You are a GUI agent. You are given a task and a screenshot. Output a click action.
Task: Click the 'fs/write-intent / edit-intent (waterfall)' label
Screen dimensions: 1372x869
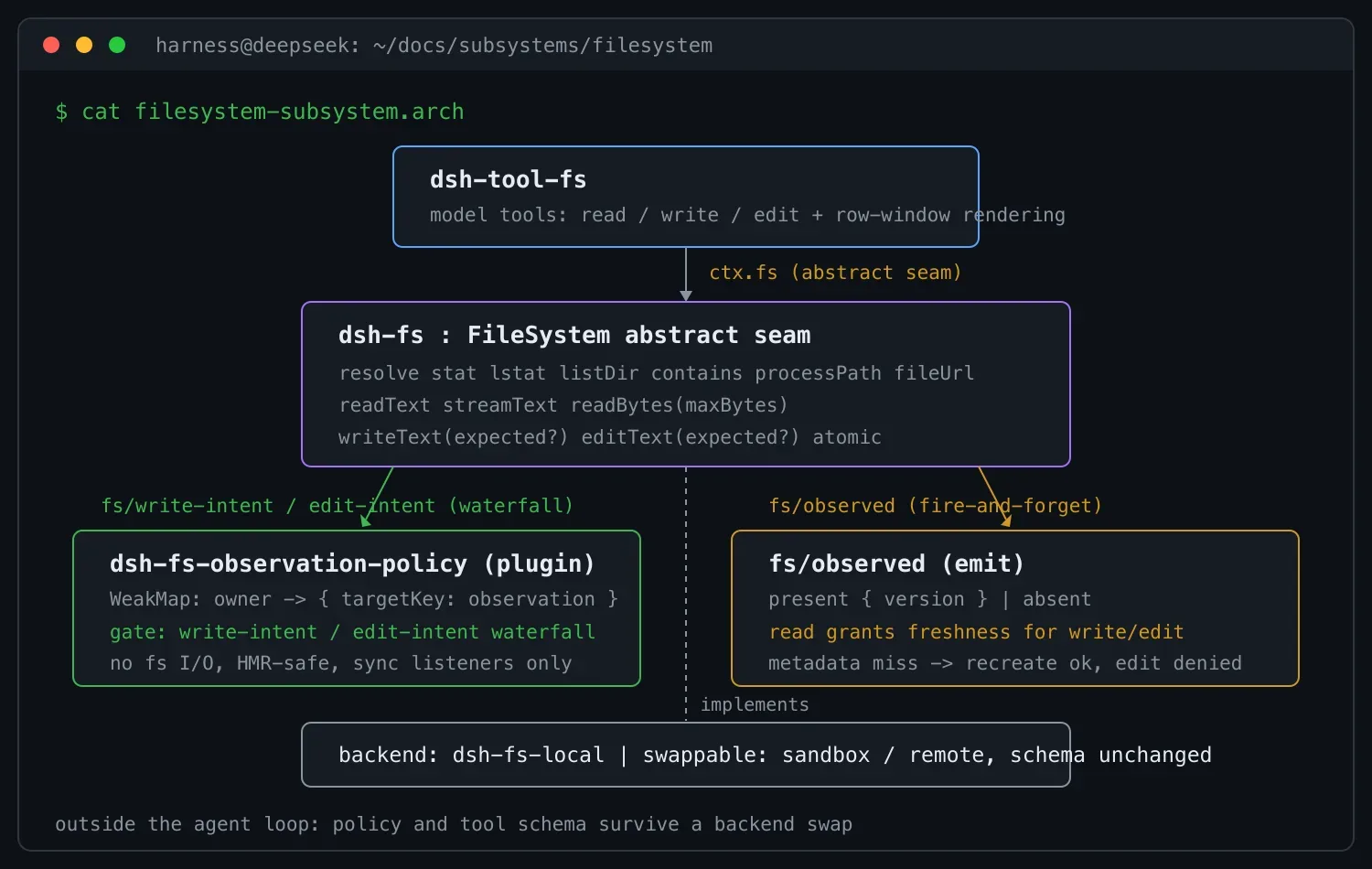337,506
